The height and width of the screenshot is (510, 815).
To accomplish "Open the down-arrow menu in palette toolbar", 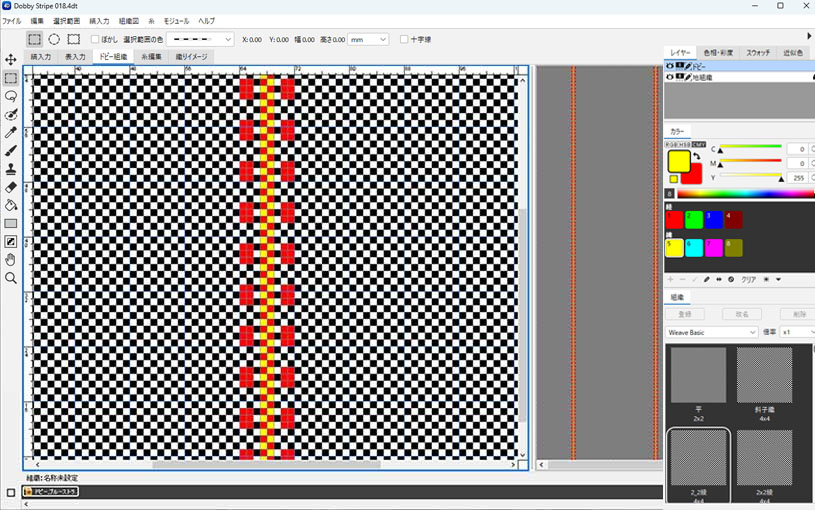I will click(x=778, y=280).
